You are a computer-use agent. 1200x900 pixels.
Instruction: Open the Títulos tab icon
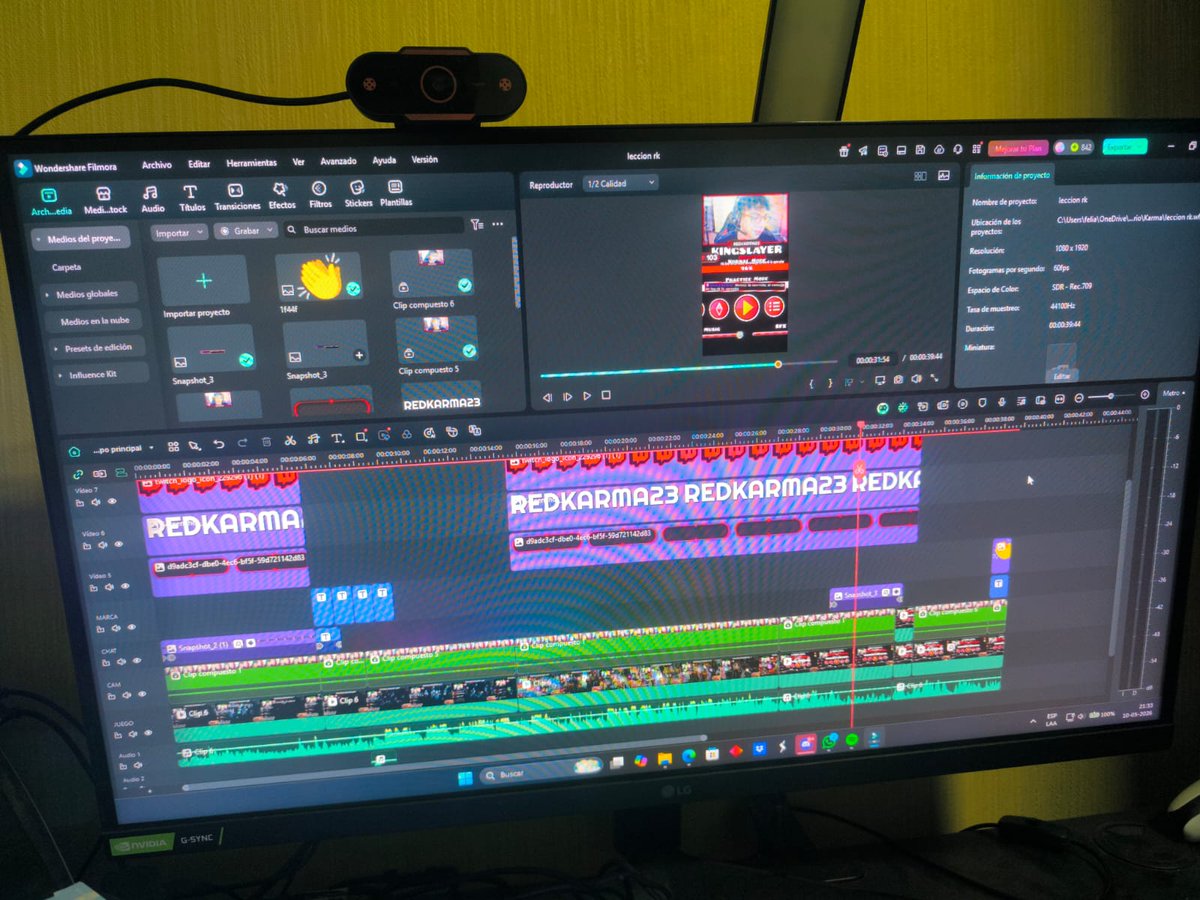pos(190,191)
